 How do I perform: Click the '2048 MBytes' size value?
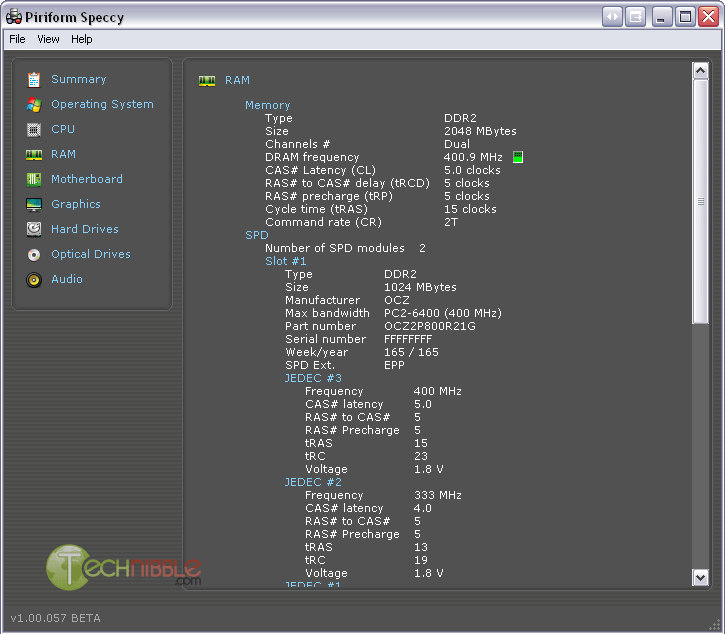pyautogui.click(x=480, y=131)
